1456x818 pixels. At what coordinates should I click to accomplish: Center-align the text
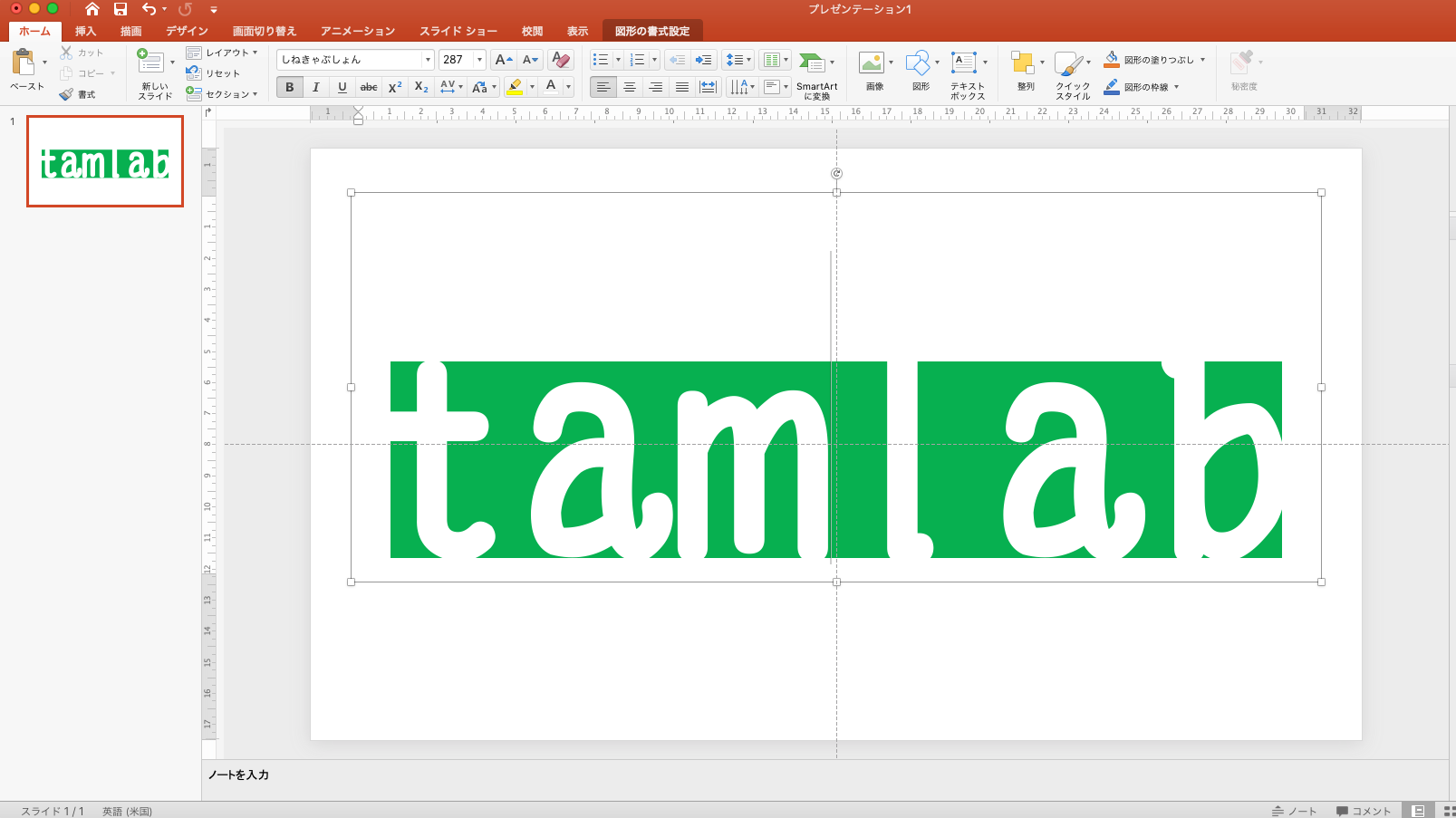point(630,87)
